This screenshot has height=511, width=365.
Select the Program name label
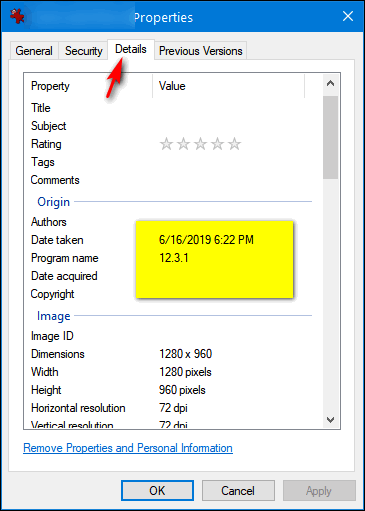point(65,258)
